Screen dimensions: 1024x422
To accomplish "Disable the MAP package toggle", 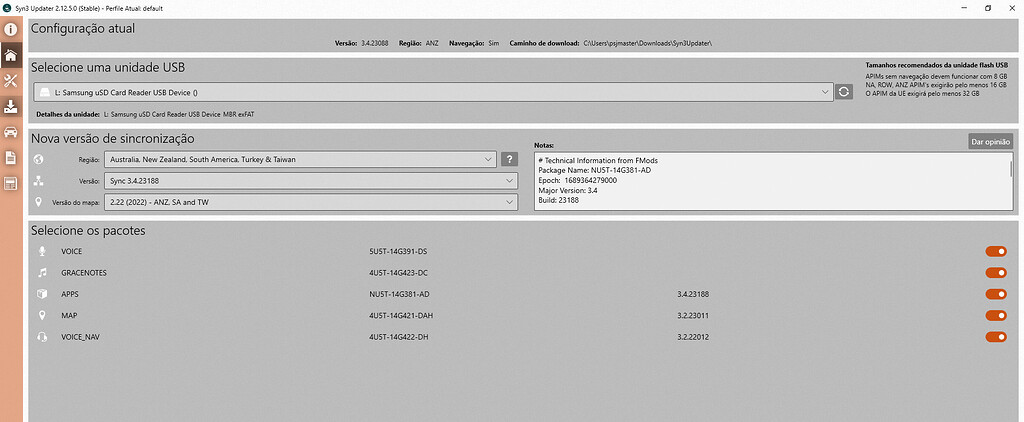I will pos(996,316).
